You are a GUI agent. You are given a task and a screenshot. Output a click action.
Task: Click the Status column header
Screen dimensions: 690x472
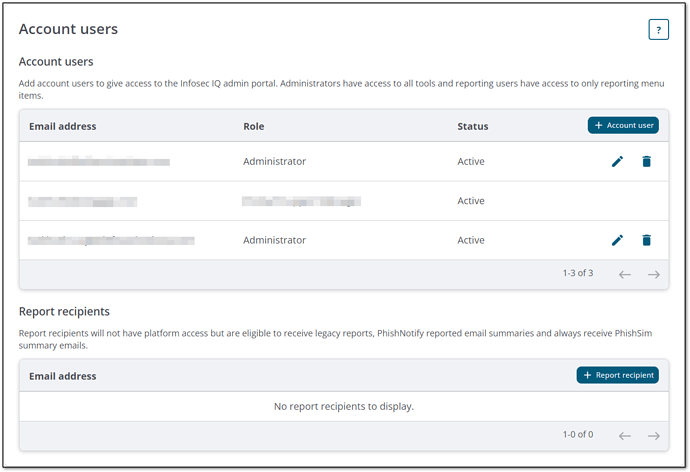(x=472, y=127)
